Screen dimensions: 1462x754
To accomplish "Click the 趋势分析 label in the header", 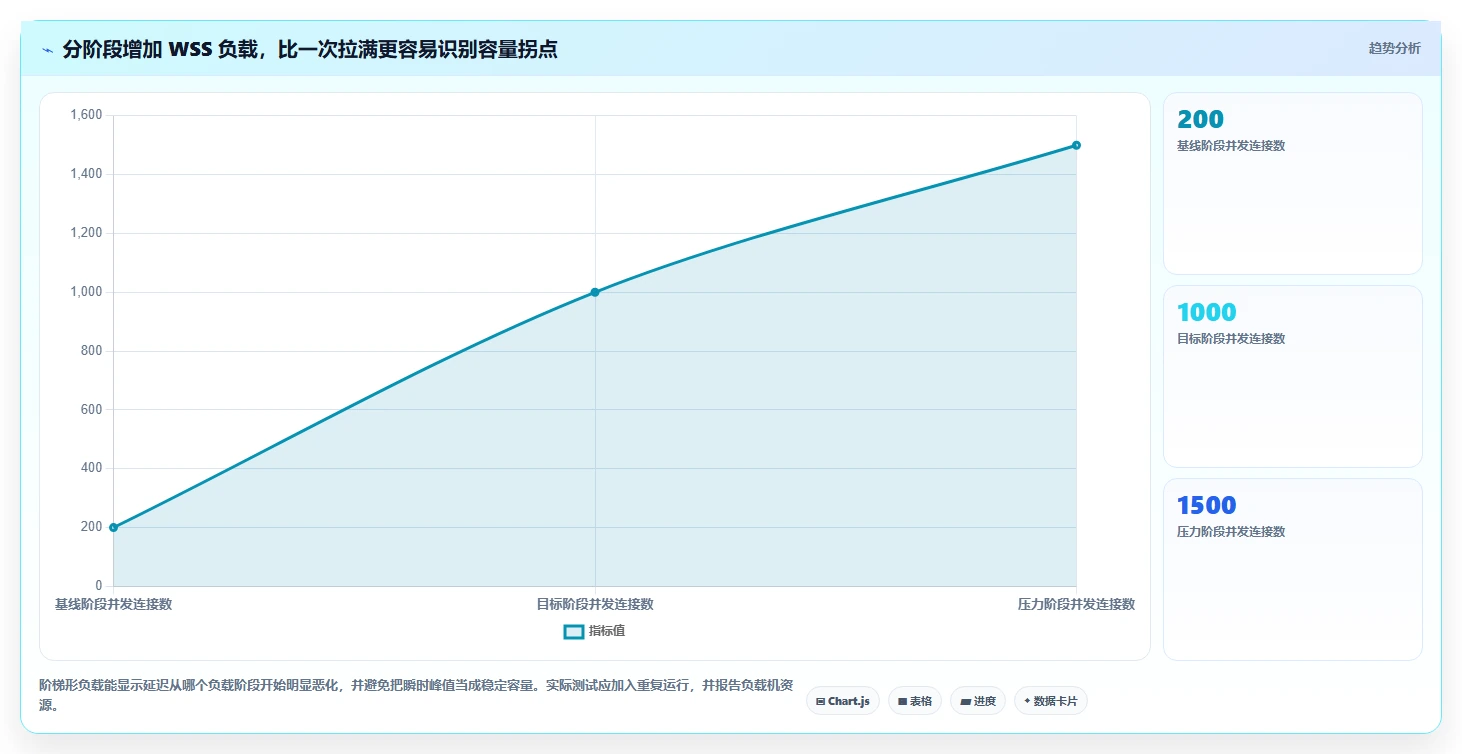I will pos(1394,48).
